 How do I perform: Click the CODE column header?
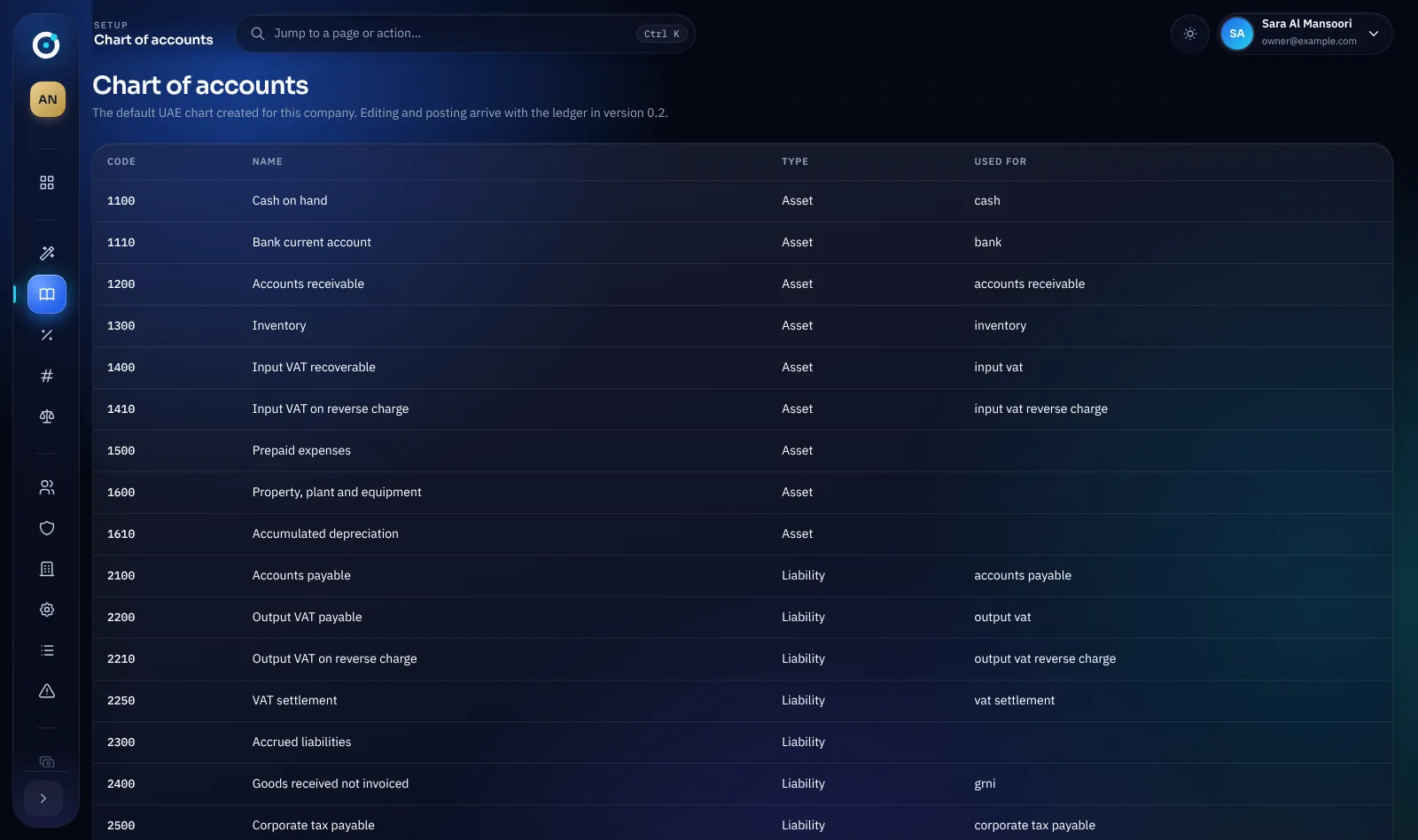pyautogui.click(x=121, y=161)
